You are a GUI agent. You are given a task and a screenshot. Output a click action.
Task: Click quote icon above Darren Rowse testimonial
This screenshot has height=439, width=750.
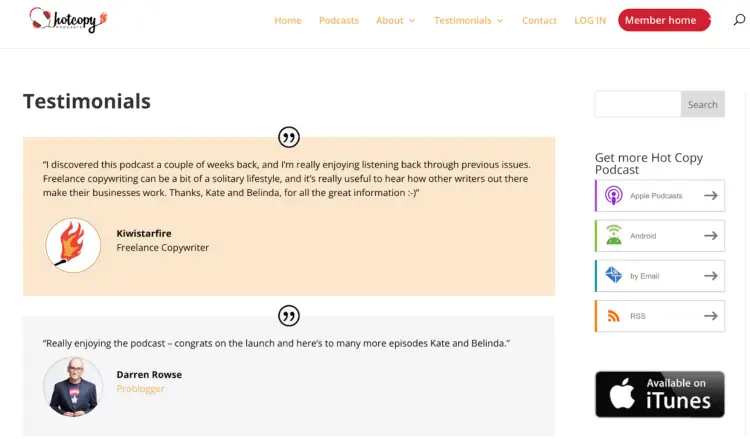[289, 316]
